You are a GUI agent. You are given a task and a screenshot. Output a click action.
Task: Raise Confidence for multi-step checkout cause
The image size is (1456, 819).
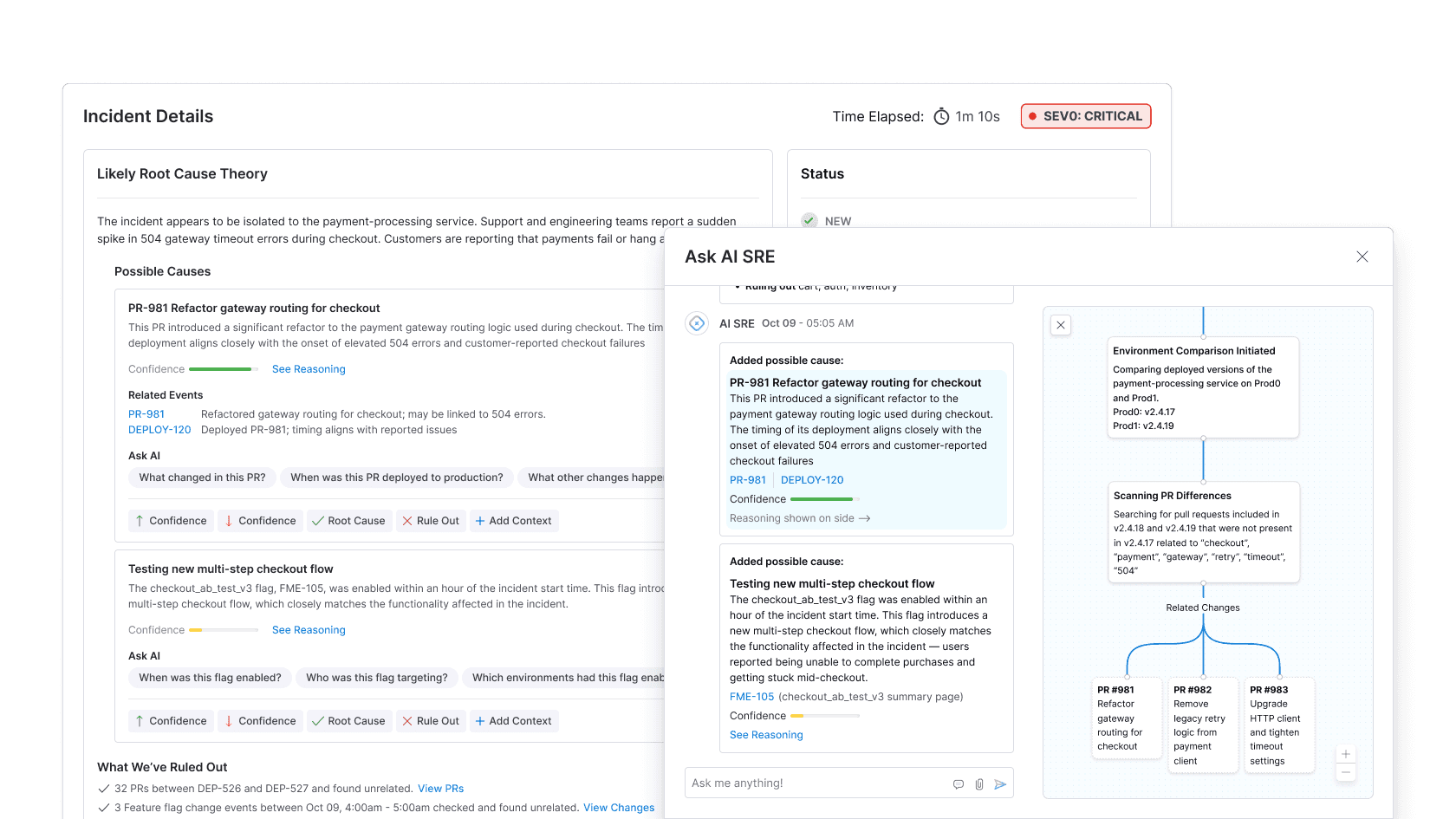pos(171,721)
